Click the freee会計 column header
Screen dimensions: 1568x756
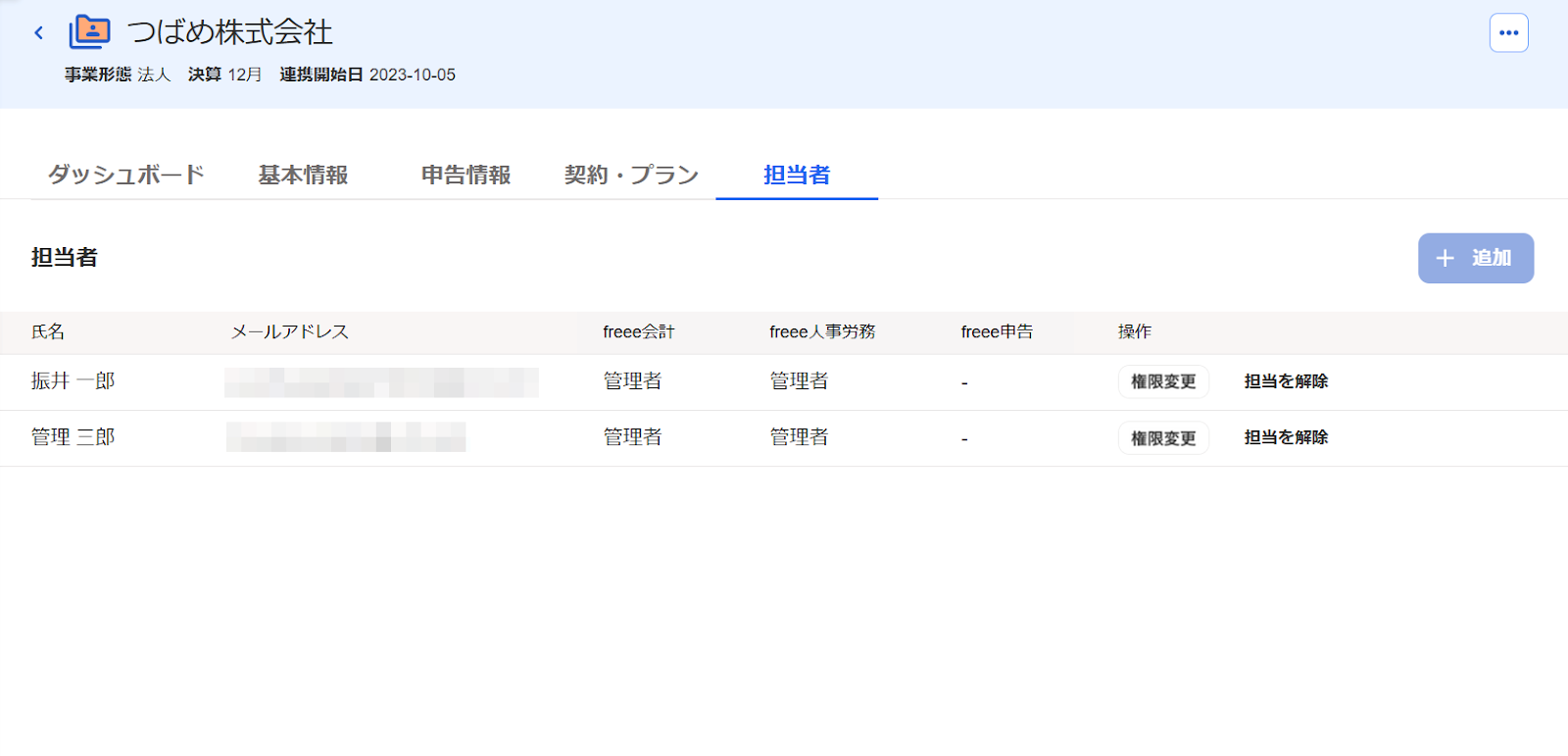coord(639,331)
